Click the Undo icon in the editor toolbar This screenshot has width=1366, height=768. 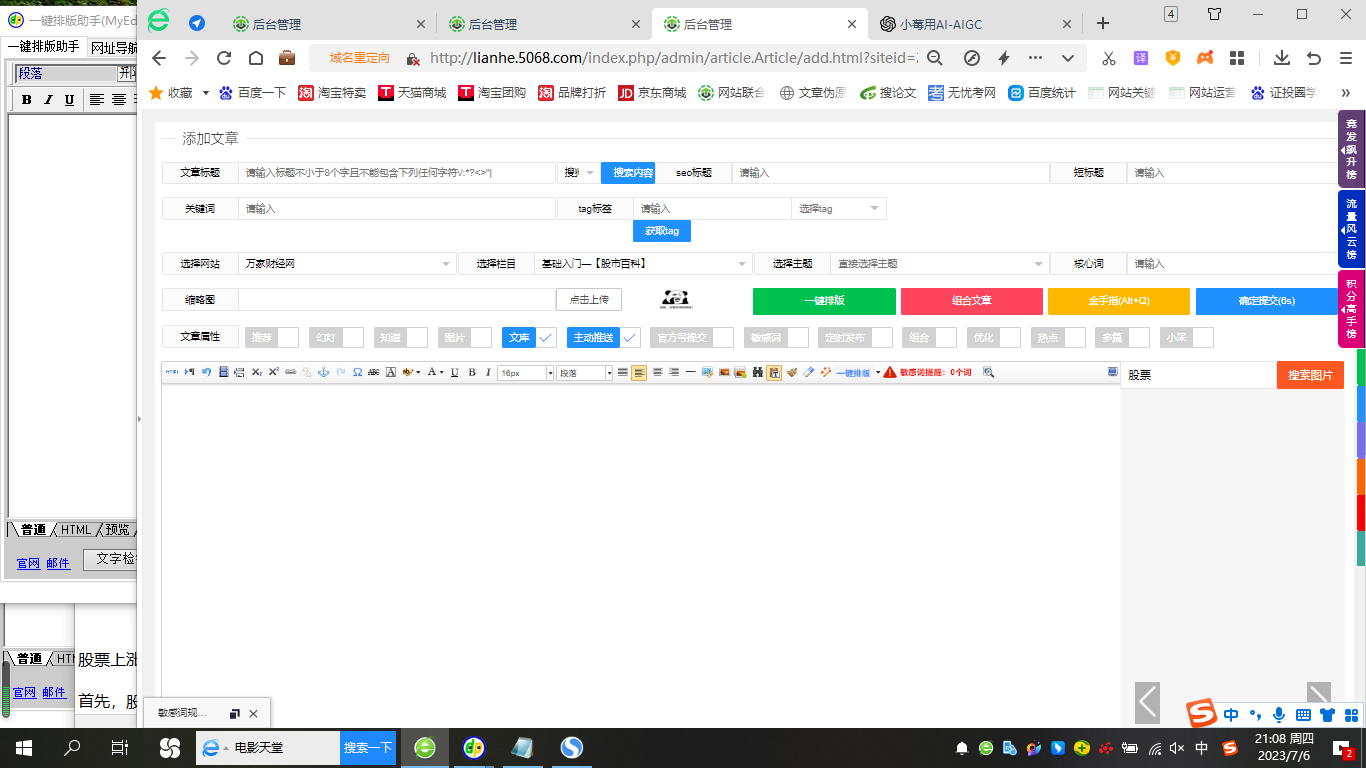207,372
